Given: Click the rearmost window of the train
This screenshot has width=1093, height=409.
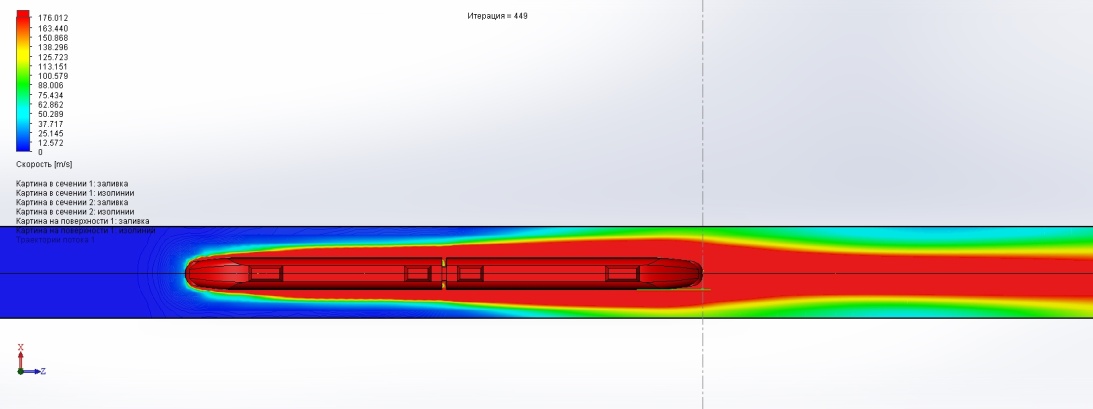Looking at the screenshot, I should coord(621,273).
